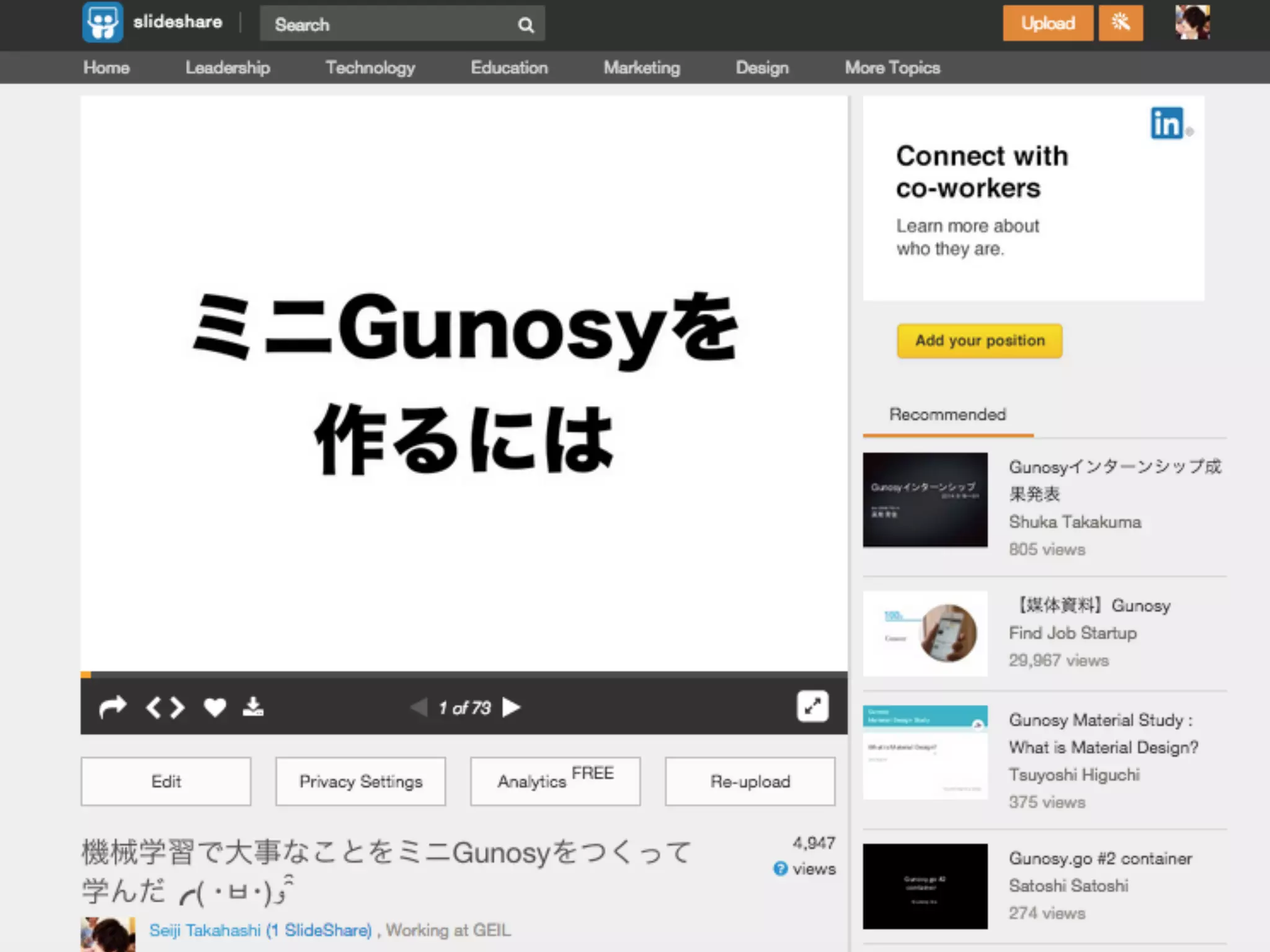Image resolution: width=1270 pixels, height=952 pixels.
Task: Expand the More Topics menu
Action: [892, 68]
